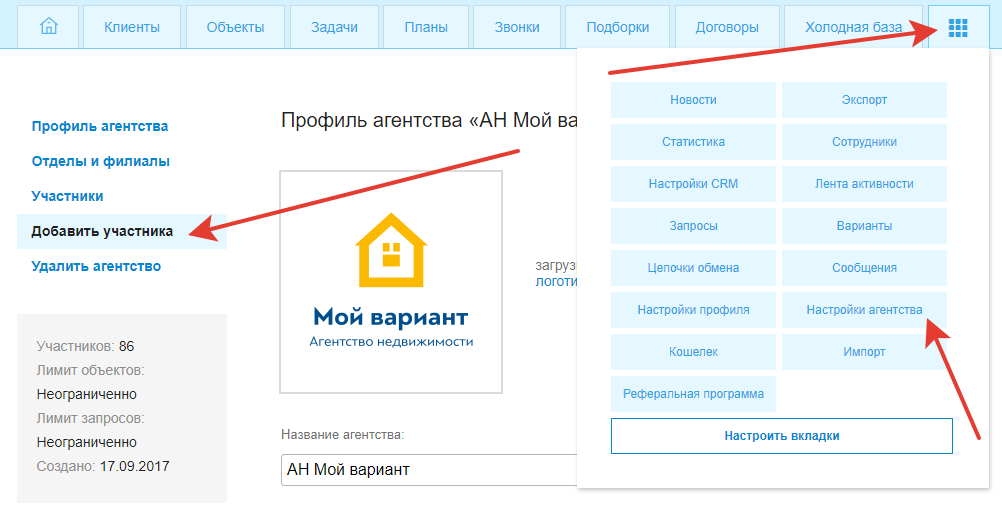Image resolution: width=1002 pixels, height=513 pixels.
Task: Open the Клиенты tab
Action: point(132,27)
